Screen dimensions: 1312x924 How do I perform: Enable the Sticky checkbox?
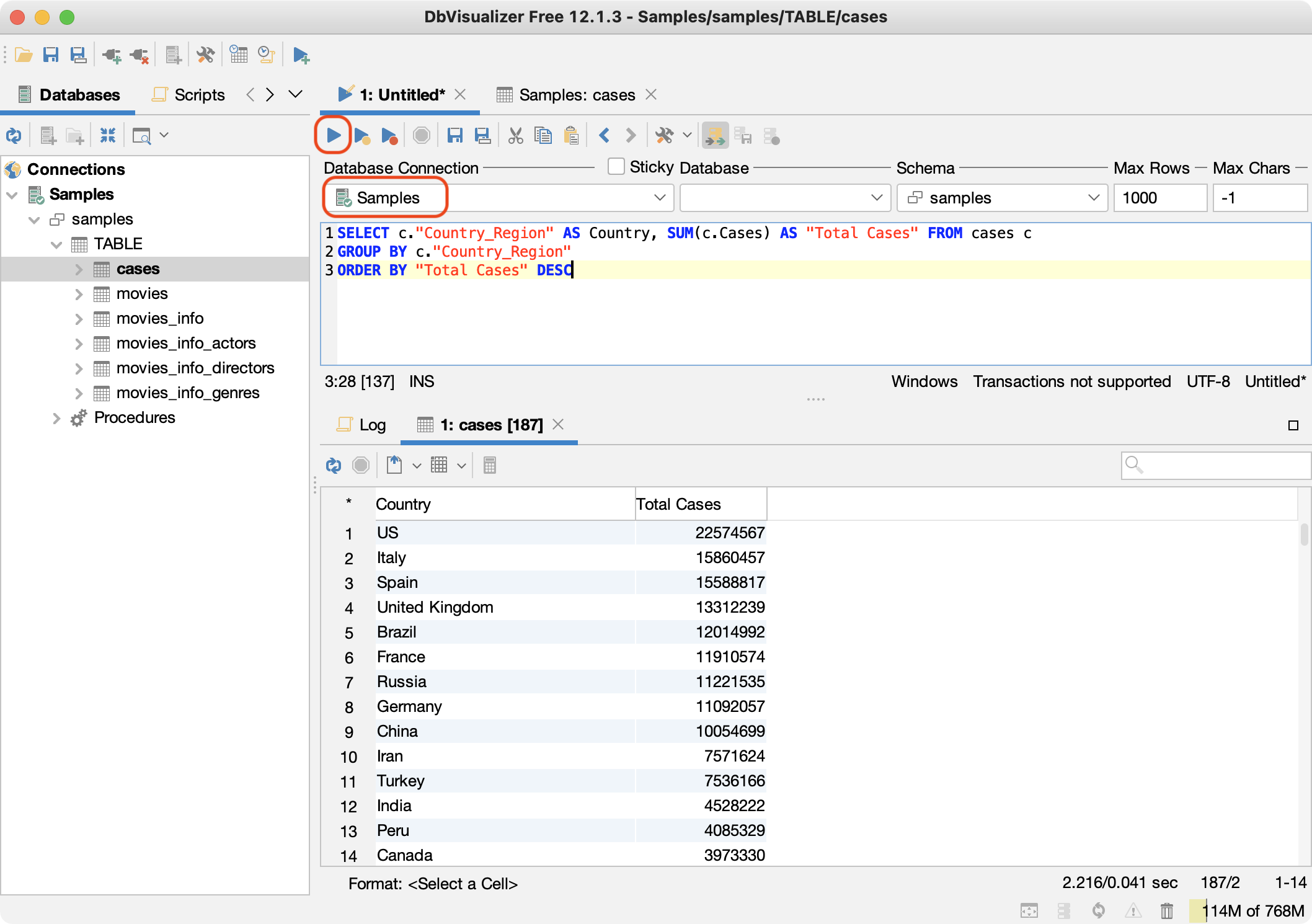point(616,167)
